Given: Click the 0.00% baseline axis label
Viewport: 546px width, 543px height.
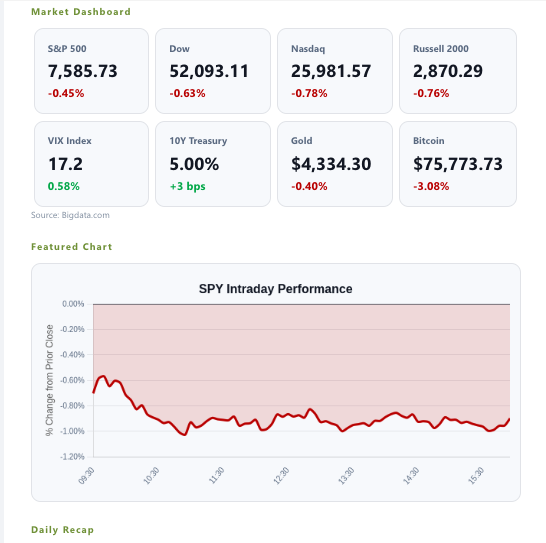Looking at the screenshot, I should click(73, 304).
